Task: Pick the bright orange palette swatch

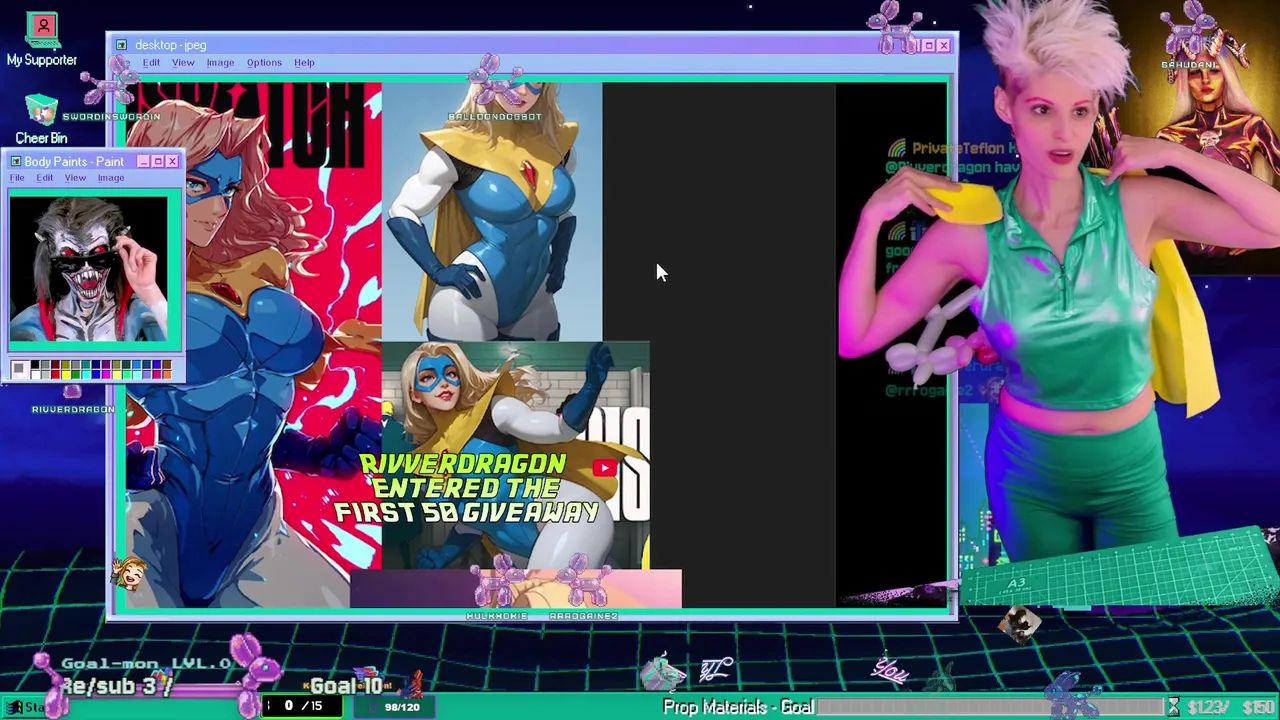Action: tap(167, 375)
